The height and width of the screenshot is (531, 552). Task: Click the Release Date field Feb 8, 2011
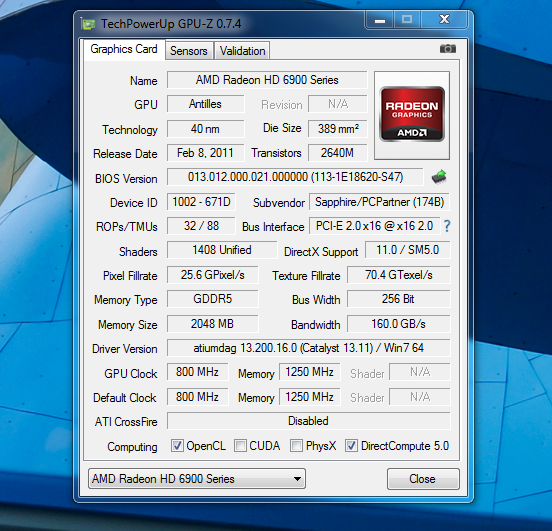[205, 153]
